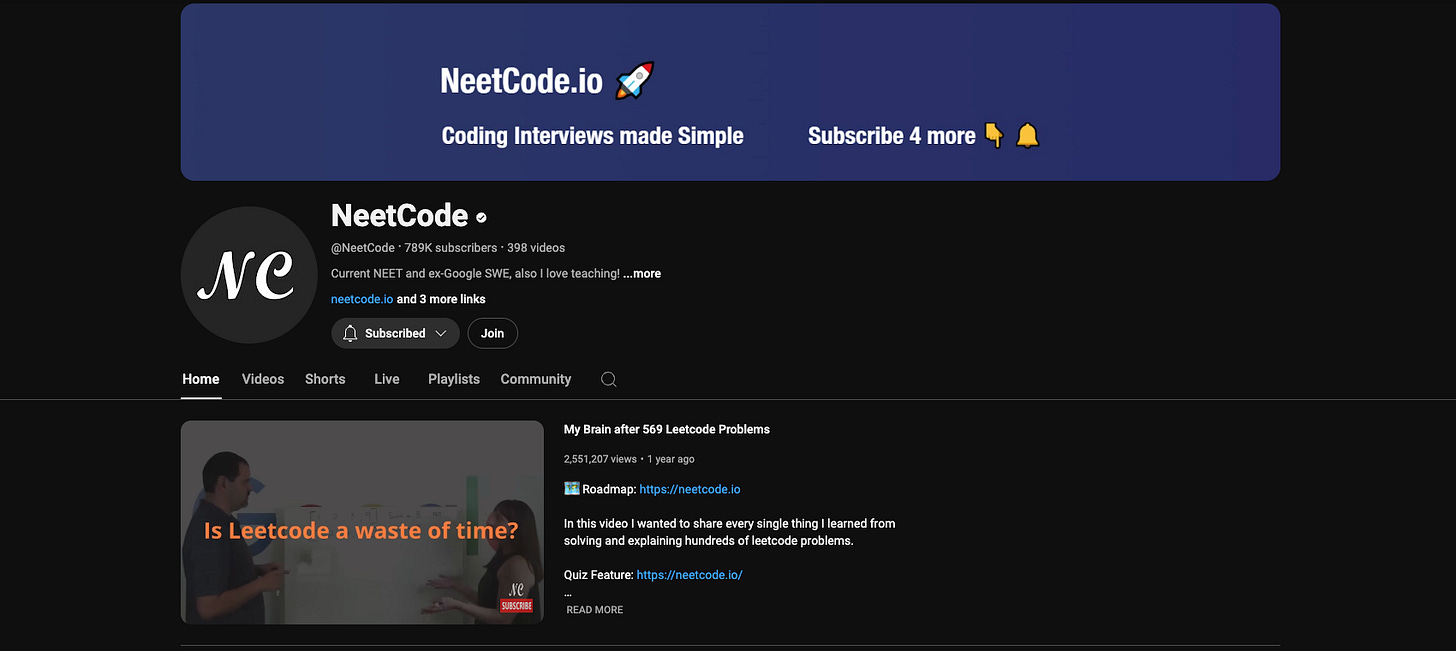Switch to the Live tab
The image size is (1456, 651).
tap(387, 379)
